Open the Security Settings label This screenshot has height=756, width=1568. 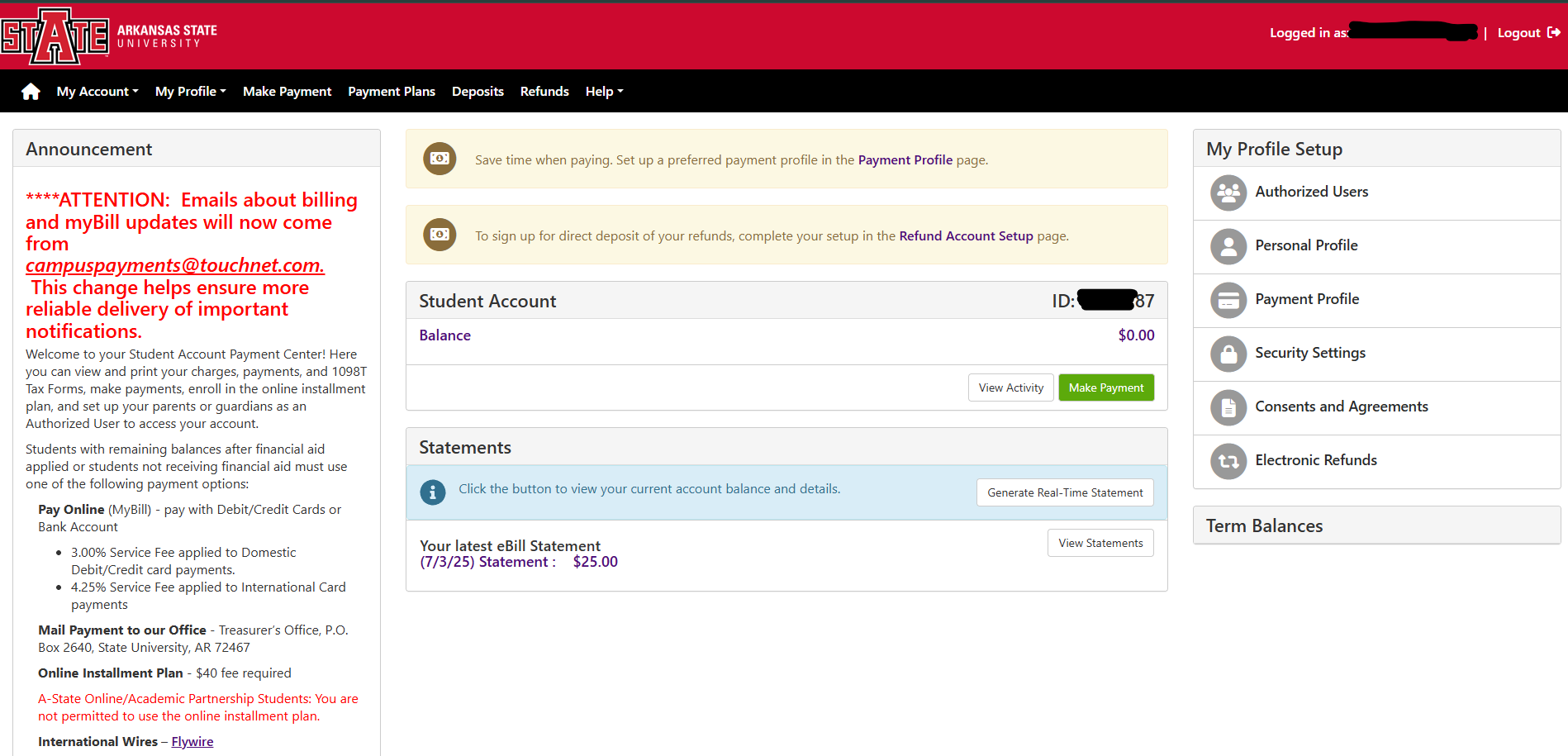click(1310, 353)
